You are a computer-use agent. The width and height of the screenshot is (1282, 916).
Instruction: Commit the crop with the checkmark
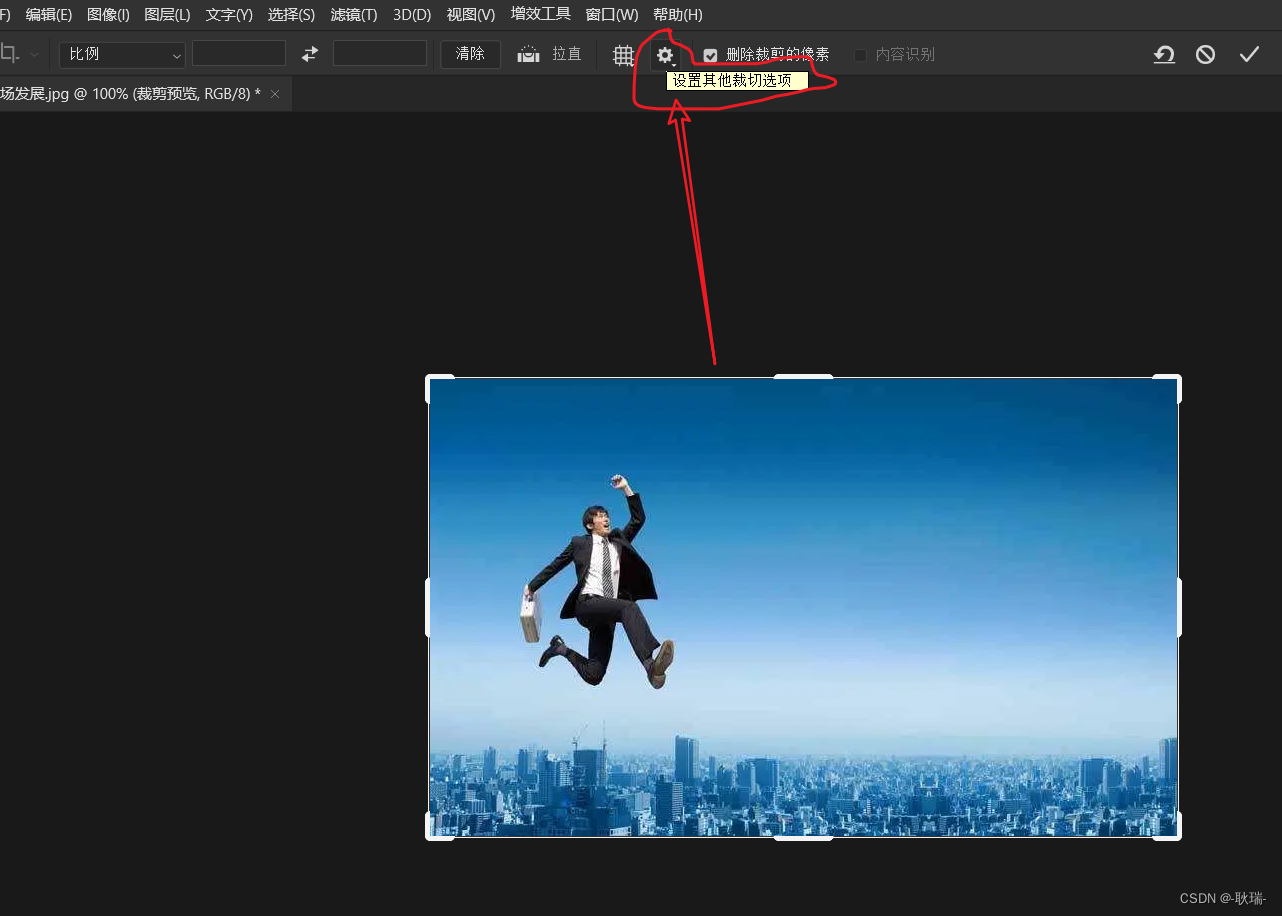[1249, 55]
